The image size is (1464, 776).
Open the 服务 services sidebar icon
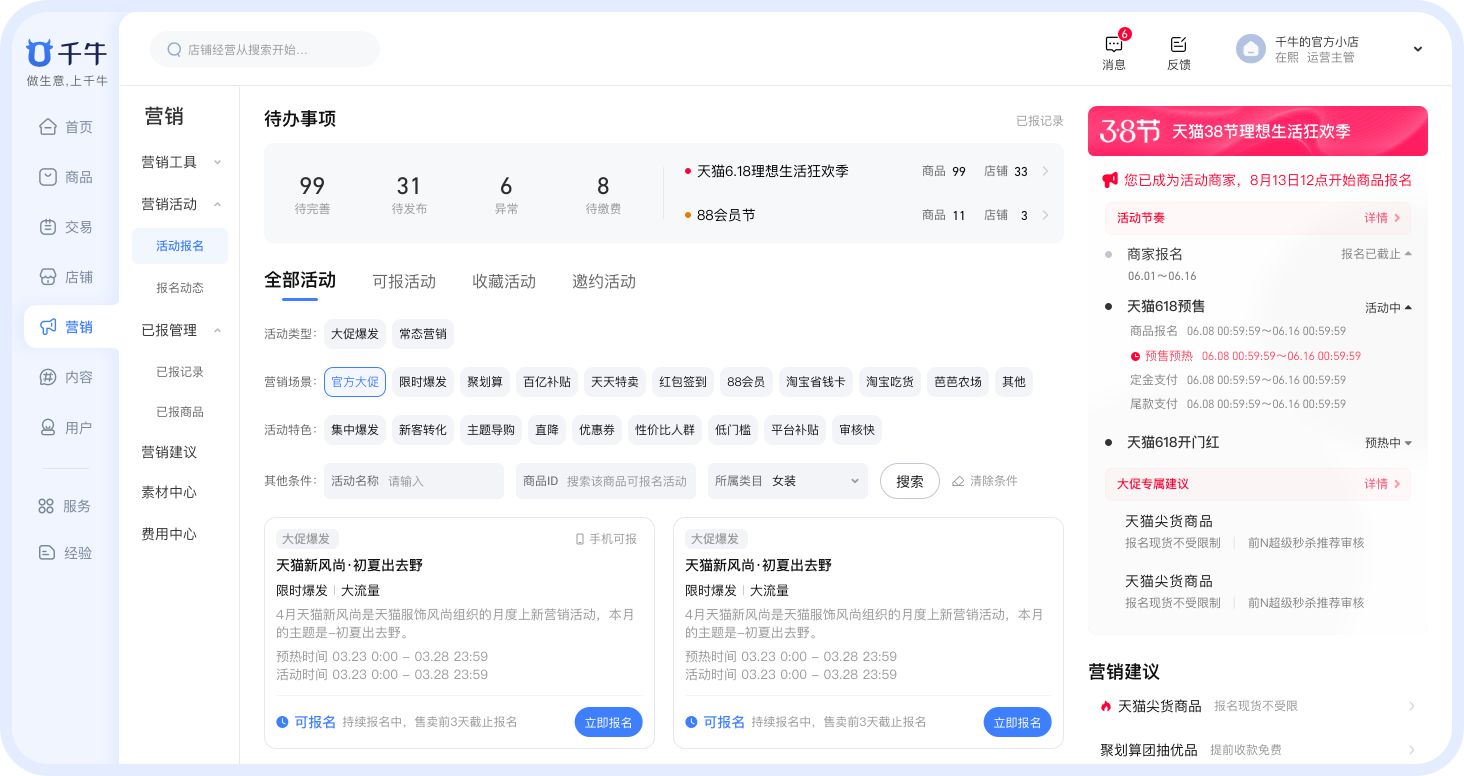pos(46,506)
